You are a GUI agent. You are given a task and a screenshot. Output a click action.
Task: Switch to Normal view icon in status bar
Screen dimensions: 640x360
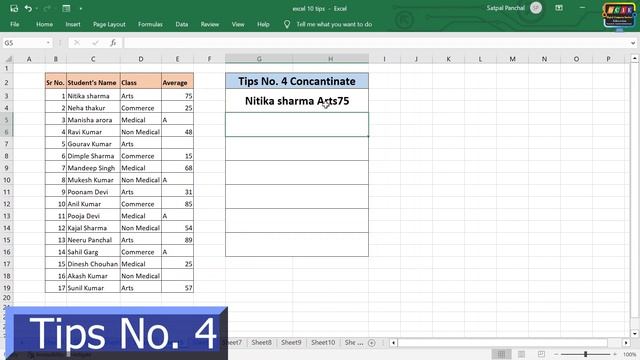click(x=501, y=354)
